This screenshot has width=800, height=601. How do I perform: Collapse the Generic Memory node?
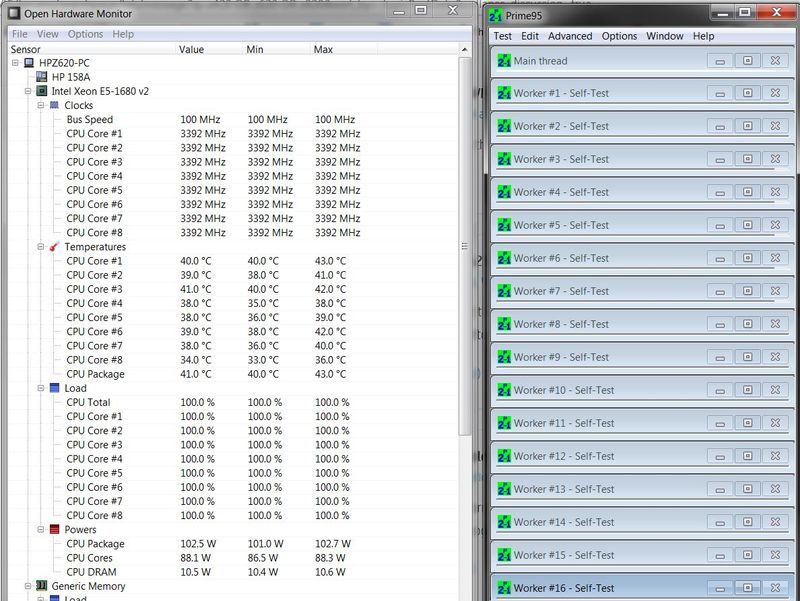(28, 586)
